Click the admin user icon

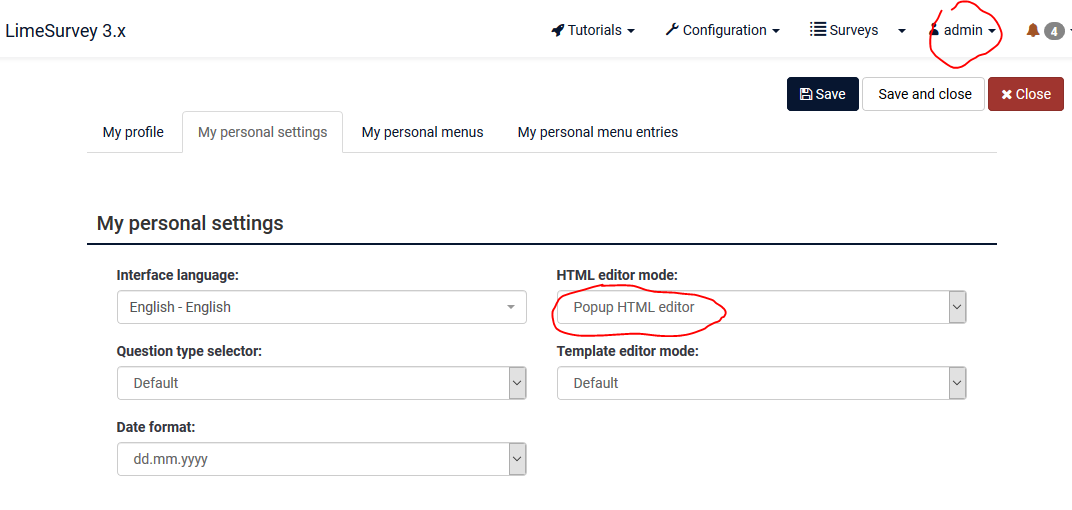934,30
